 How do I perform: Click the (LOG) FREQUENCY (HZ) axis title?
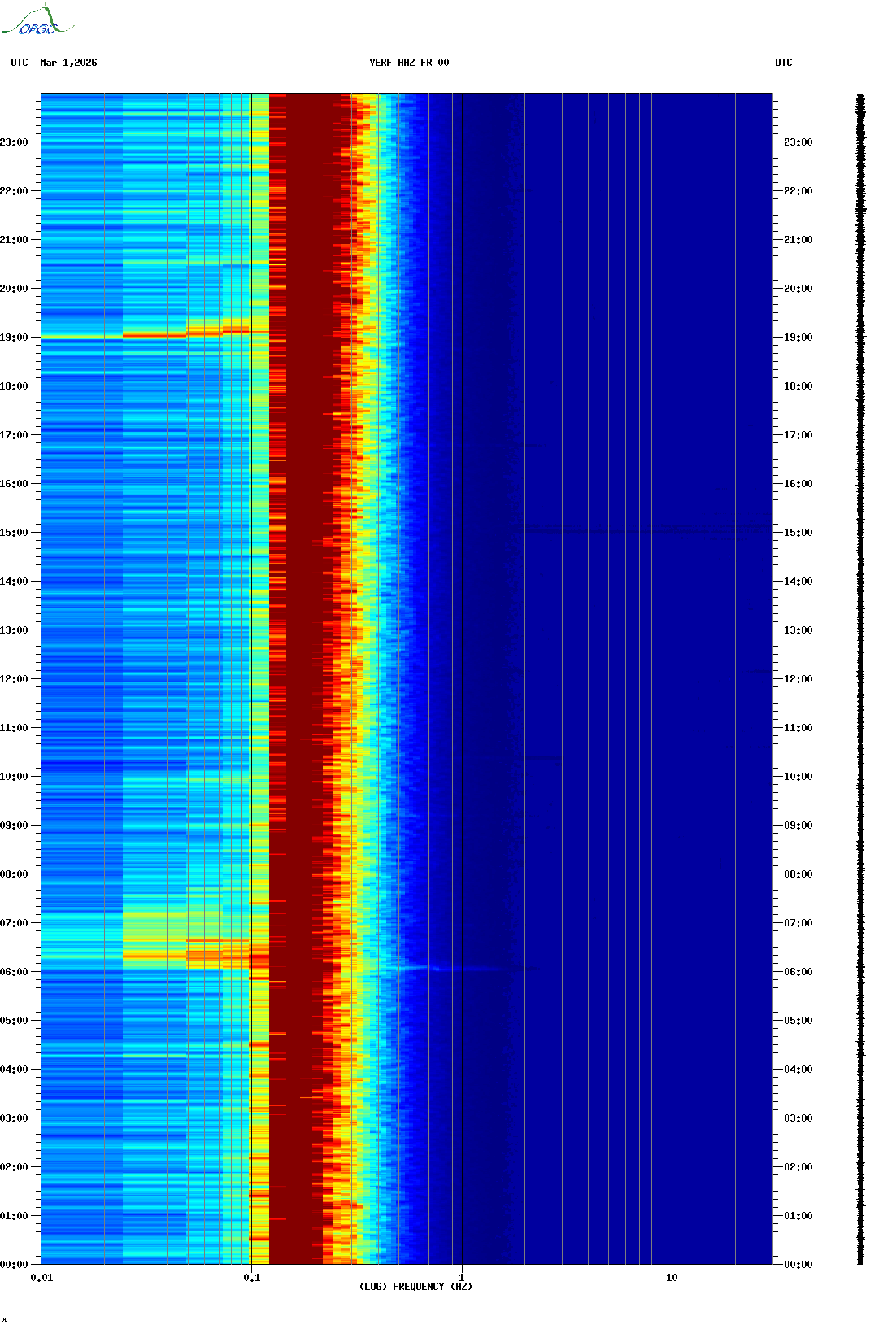[415, 1287]
